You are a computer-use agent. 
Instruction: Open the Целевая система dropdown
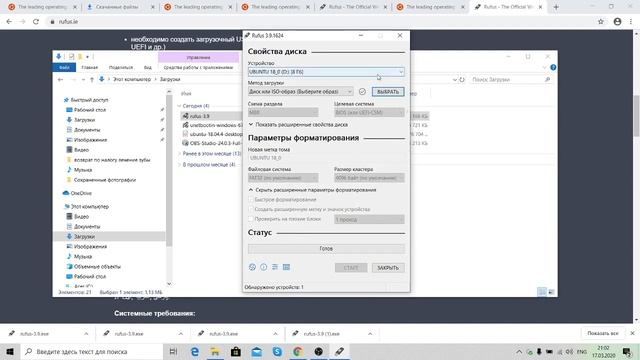pyautogui.click(x=369, y=112)
